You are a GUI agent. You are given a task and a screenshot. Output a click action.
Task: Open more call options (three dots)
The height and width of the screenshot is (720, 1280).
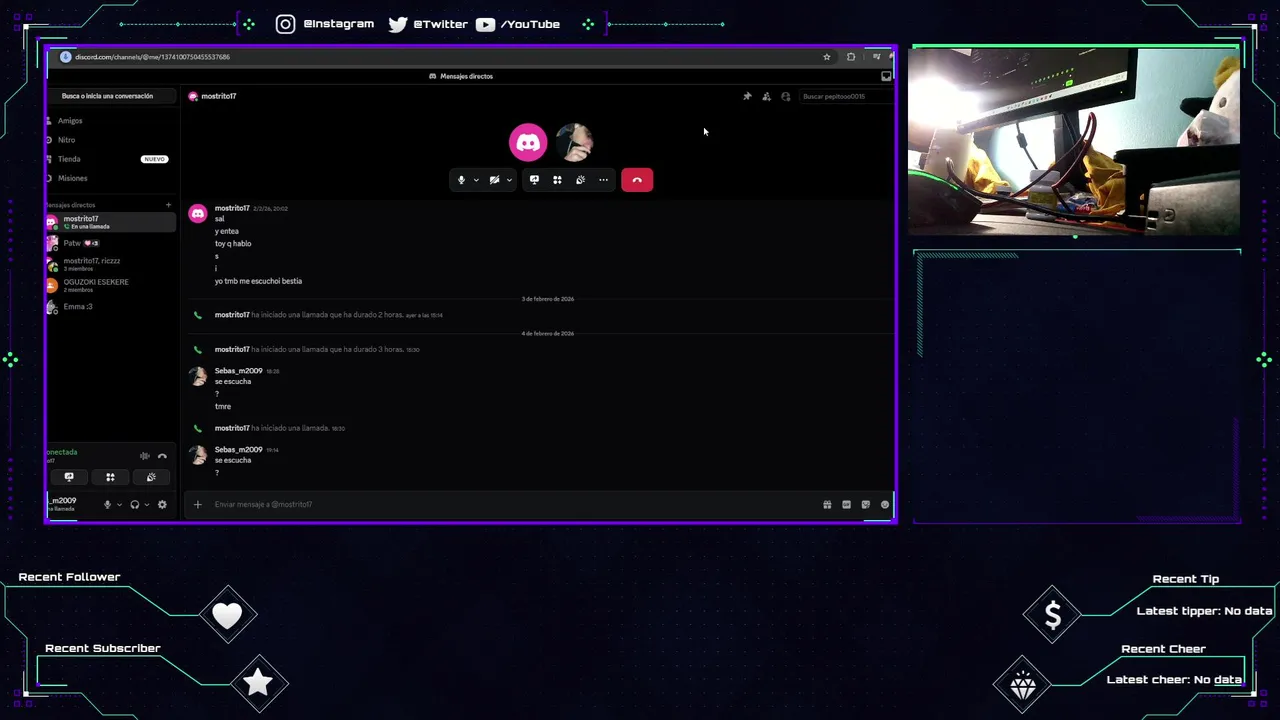click(603, 180)
